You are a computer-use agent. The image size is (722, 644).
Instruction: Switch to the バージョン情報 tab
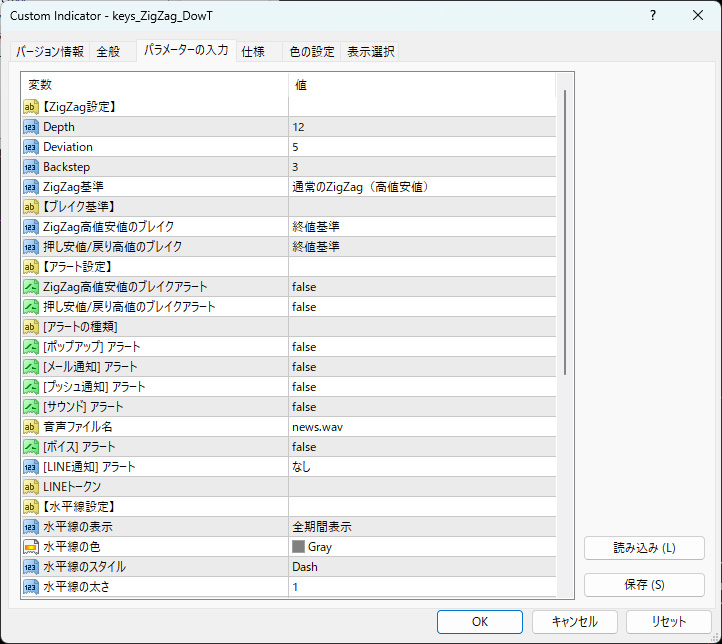(50, 52)
